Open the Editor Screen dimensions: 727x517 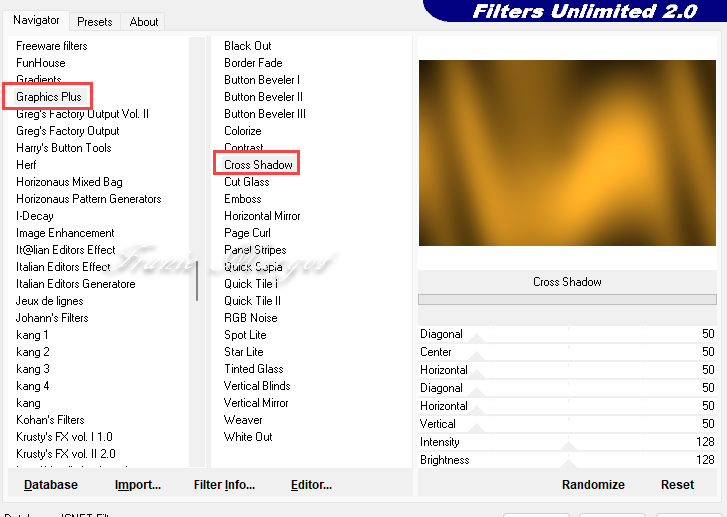(311, 485)
